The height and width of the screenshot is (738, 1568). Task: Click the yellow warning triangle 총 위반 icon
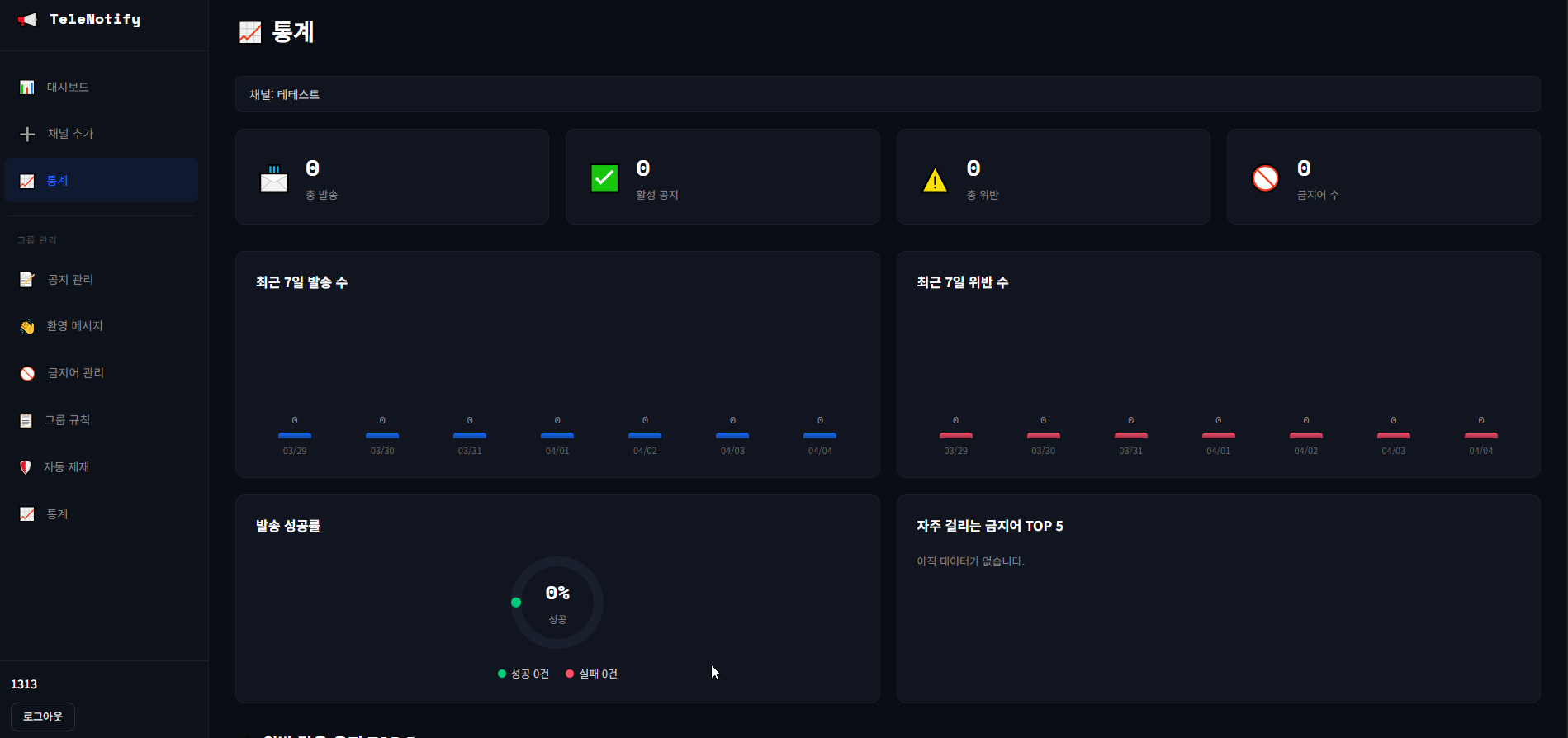[935, 179]
